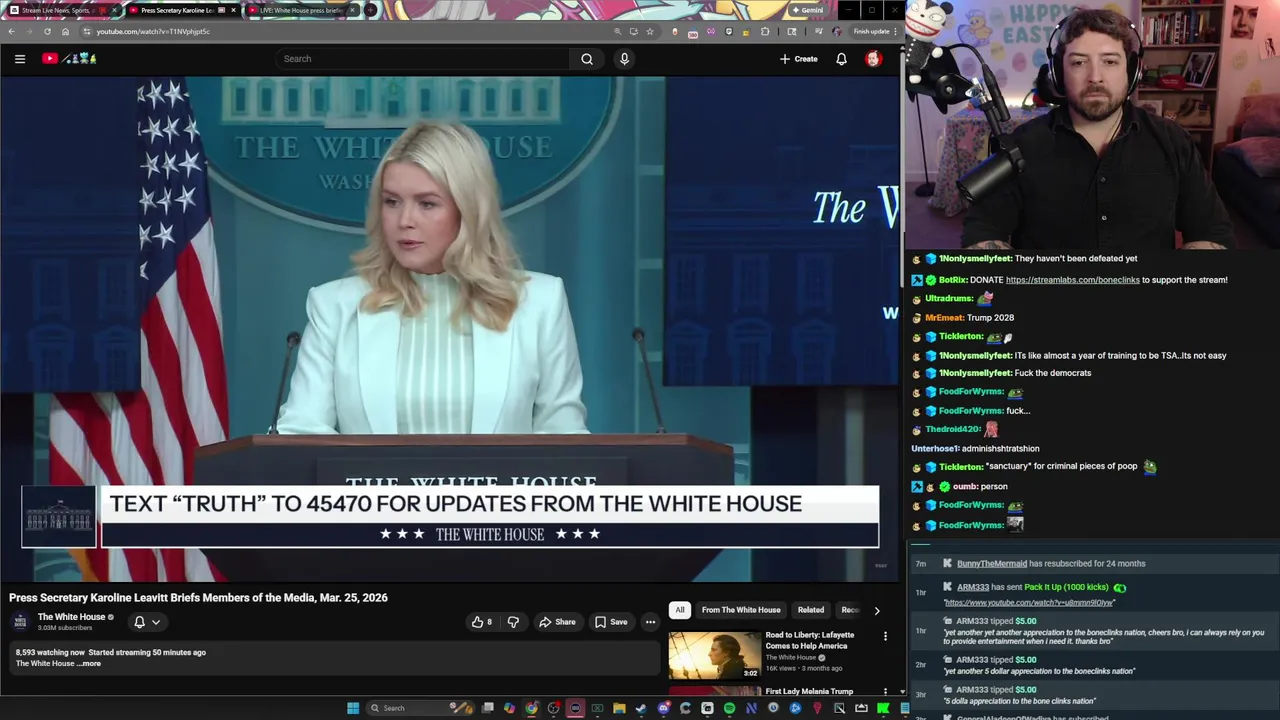Click 1Nonlysmellyfeet chat message 'They haven't been defeated yet'
Viewport: 1280px width, 720px height.
click(1076, 259)
